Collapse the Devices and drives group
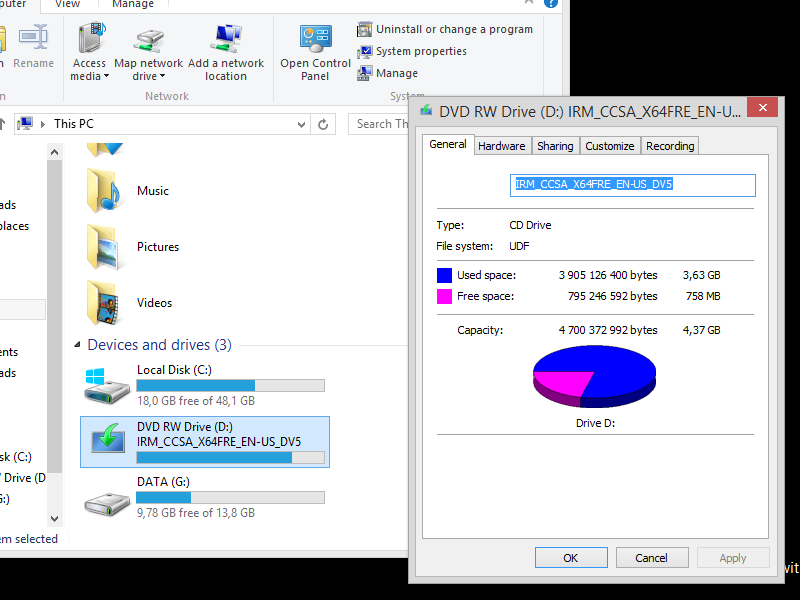 point(78,345)
